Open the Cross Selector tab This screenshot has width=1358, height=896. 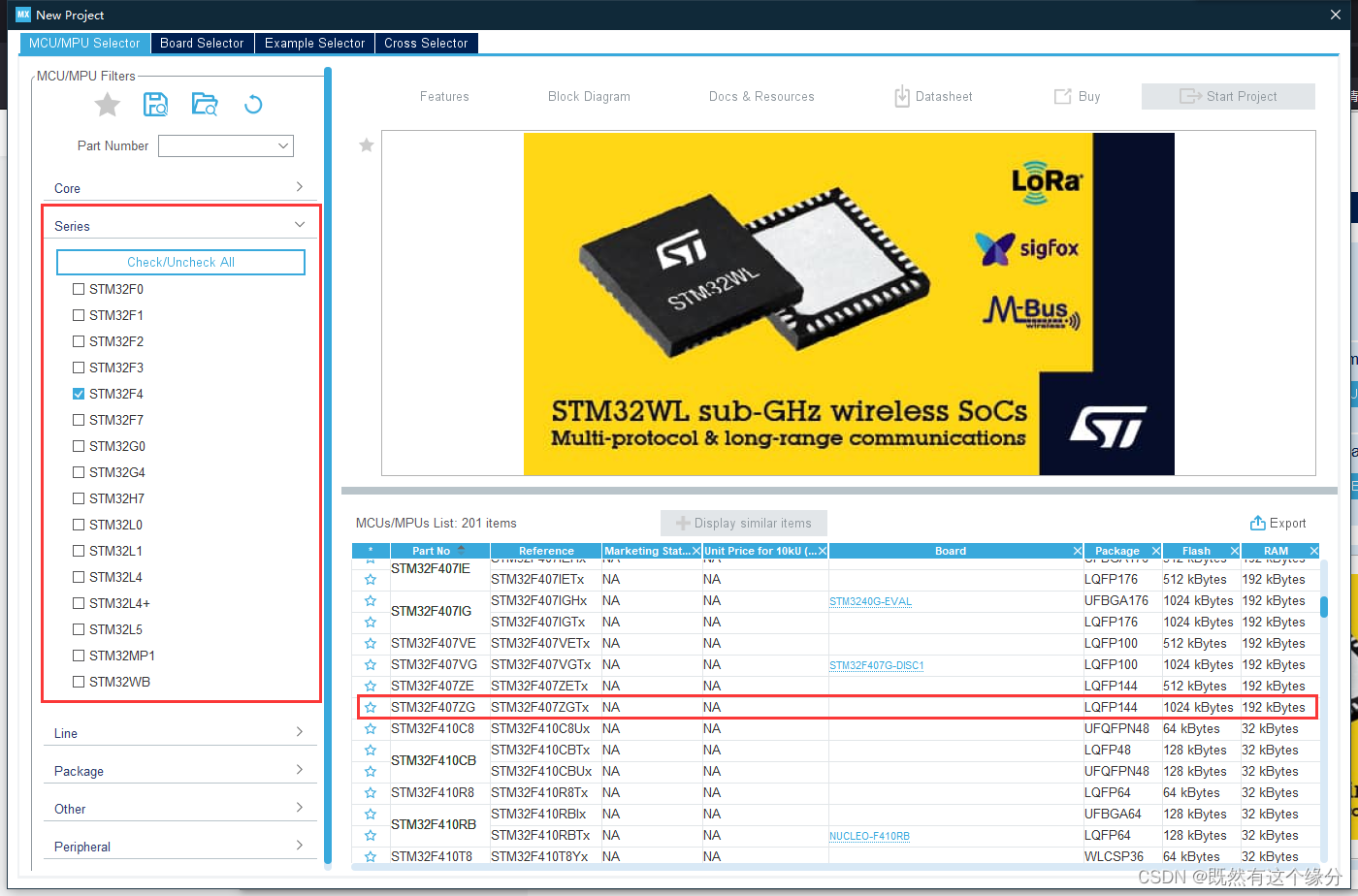(426, 43)
